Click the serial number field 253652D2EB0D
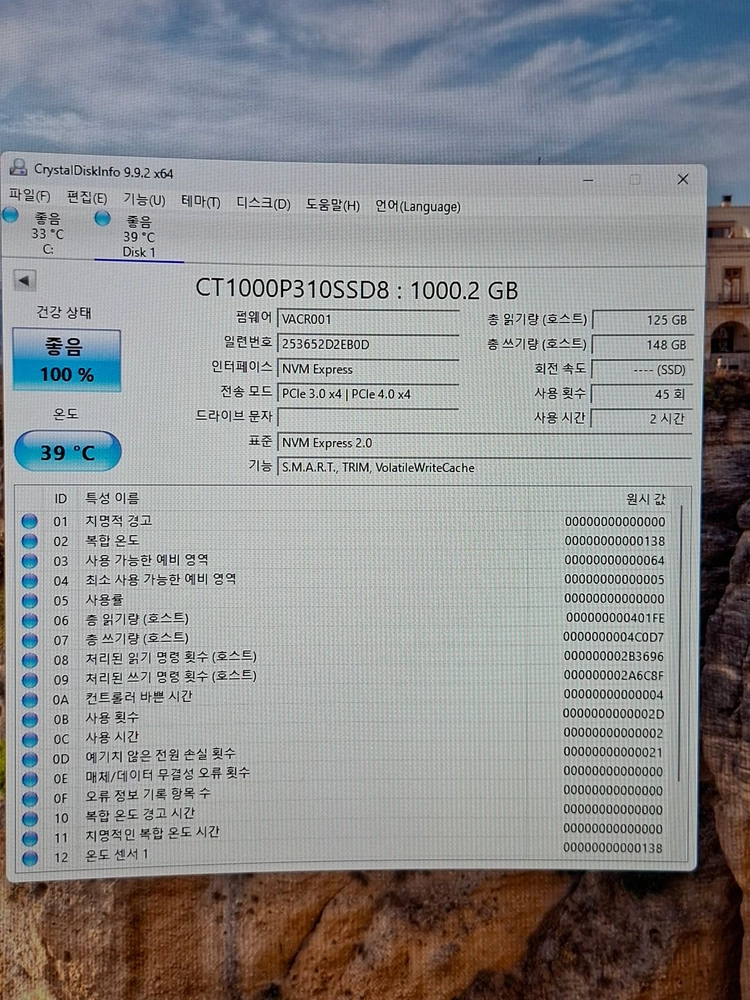 [368, 344]
